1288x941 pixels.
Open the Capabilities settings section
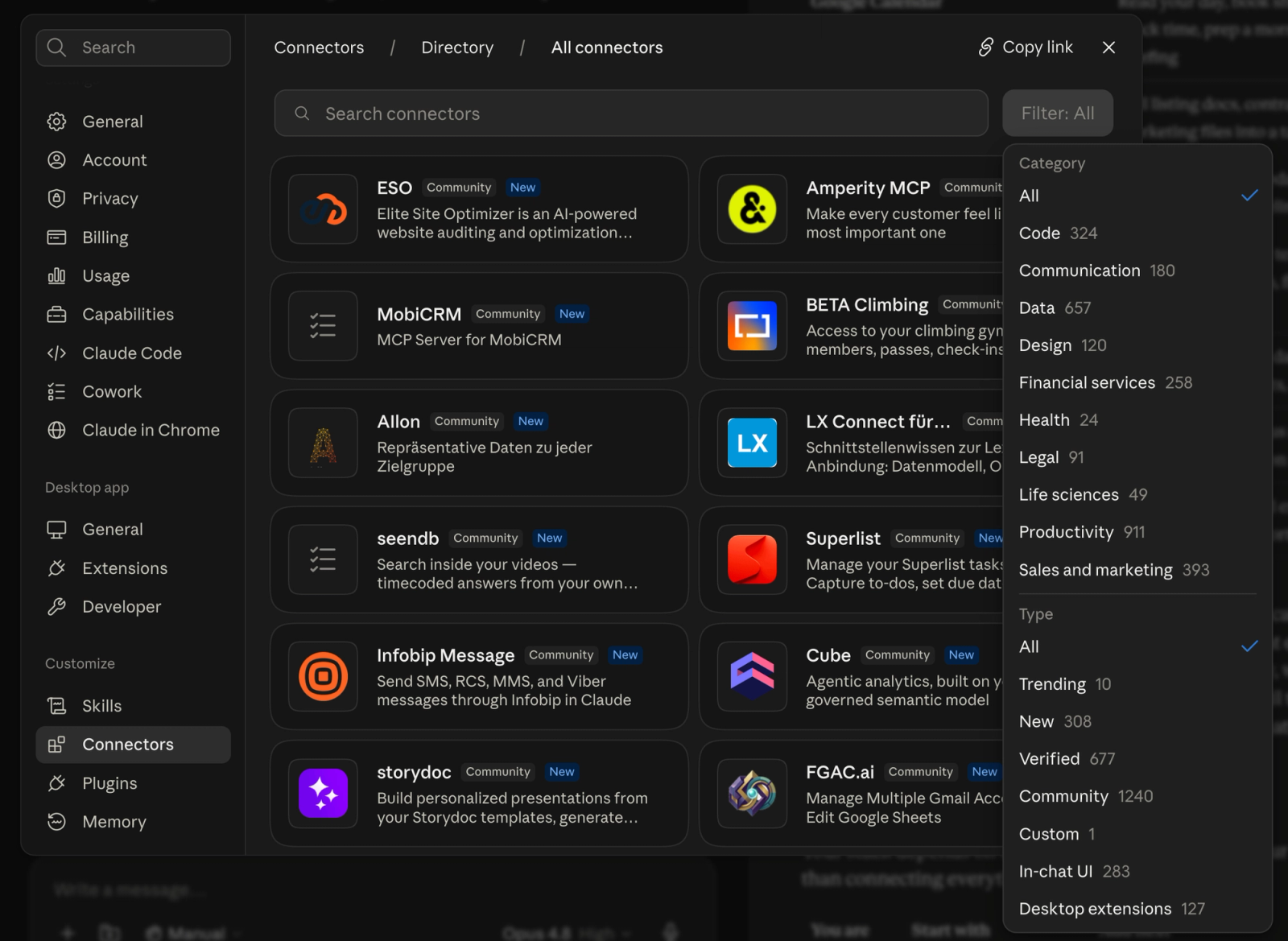pyautogui.click(x=134, y=315)
